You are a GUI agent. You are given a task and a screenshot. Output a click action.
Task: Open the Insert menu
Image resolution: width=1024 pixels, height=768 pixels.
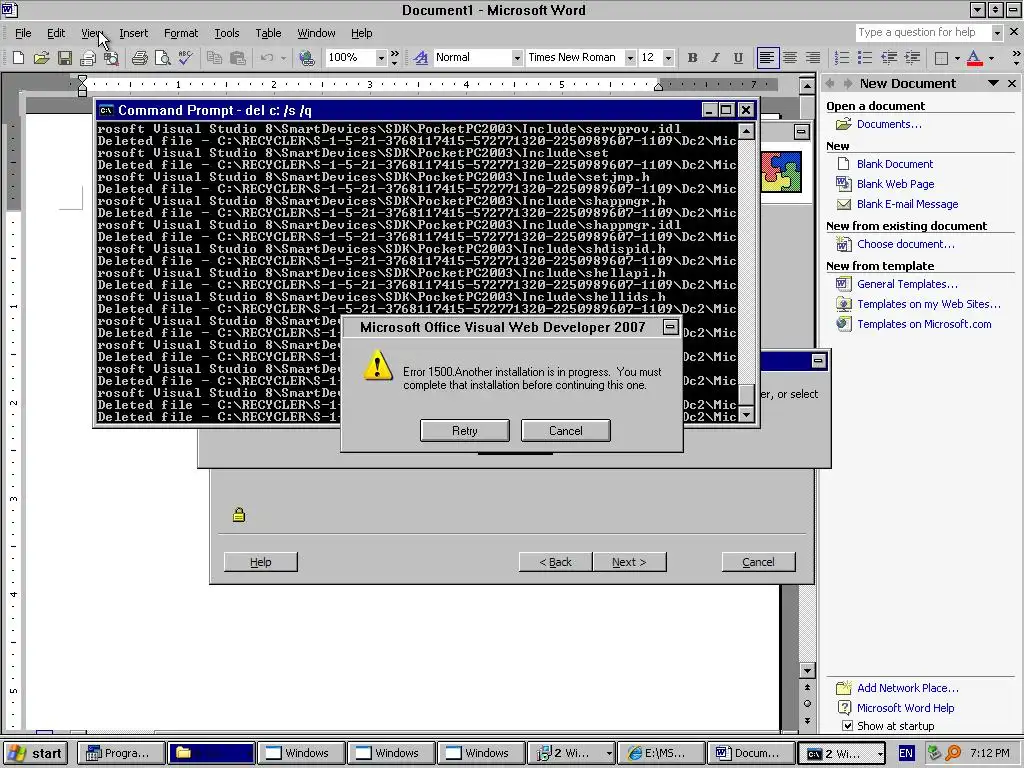point(133,33)
